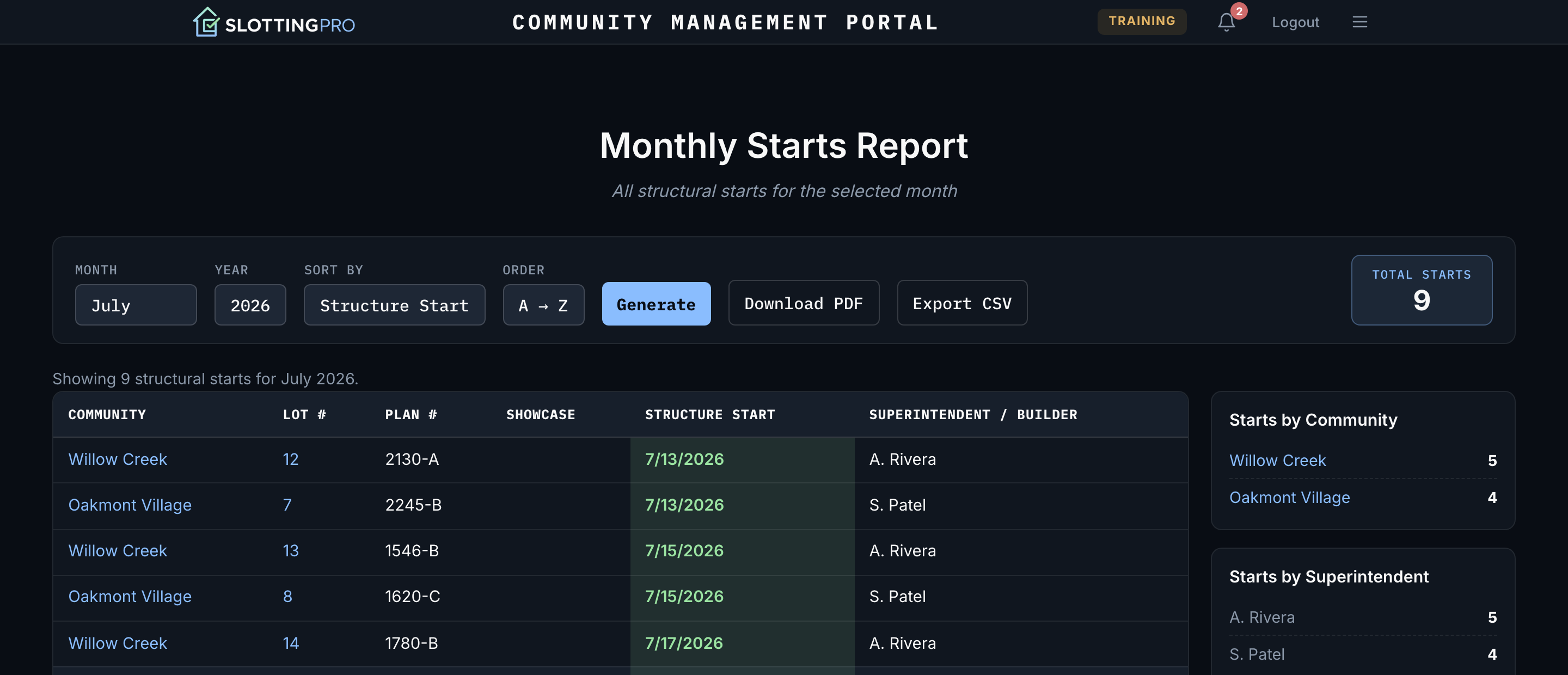1568x675 pixels.
Task: Click the Logout link
Action: click(x=1295, y=22)
